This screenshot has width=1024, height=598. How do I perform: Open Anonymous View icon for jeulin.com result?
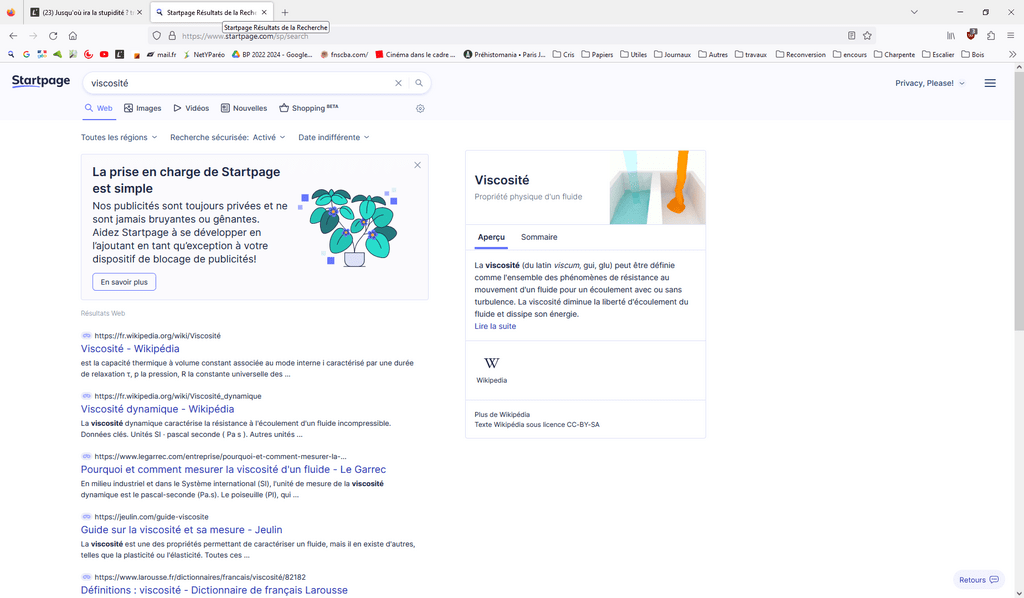86,516
